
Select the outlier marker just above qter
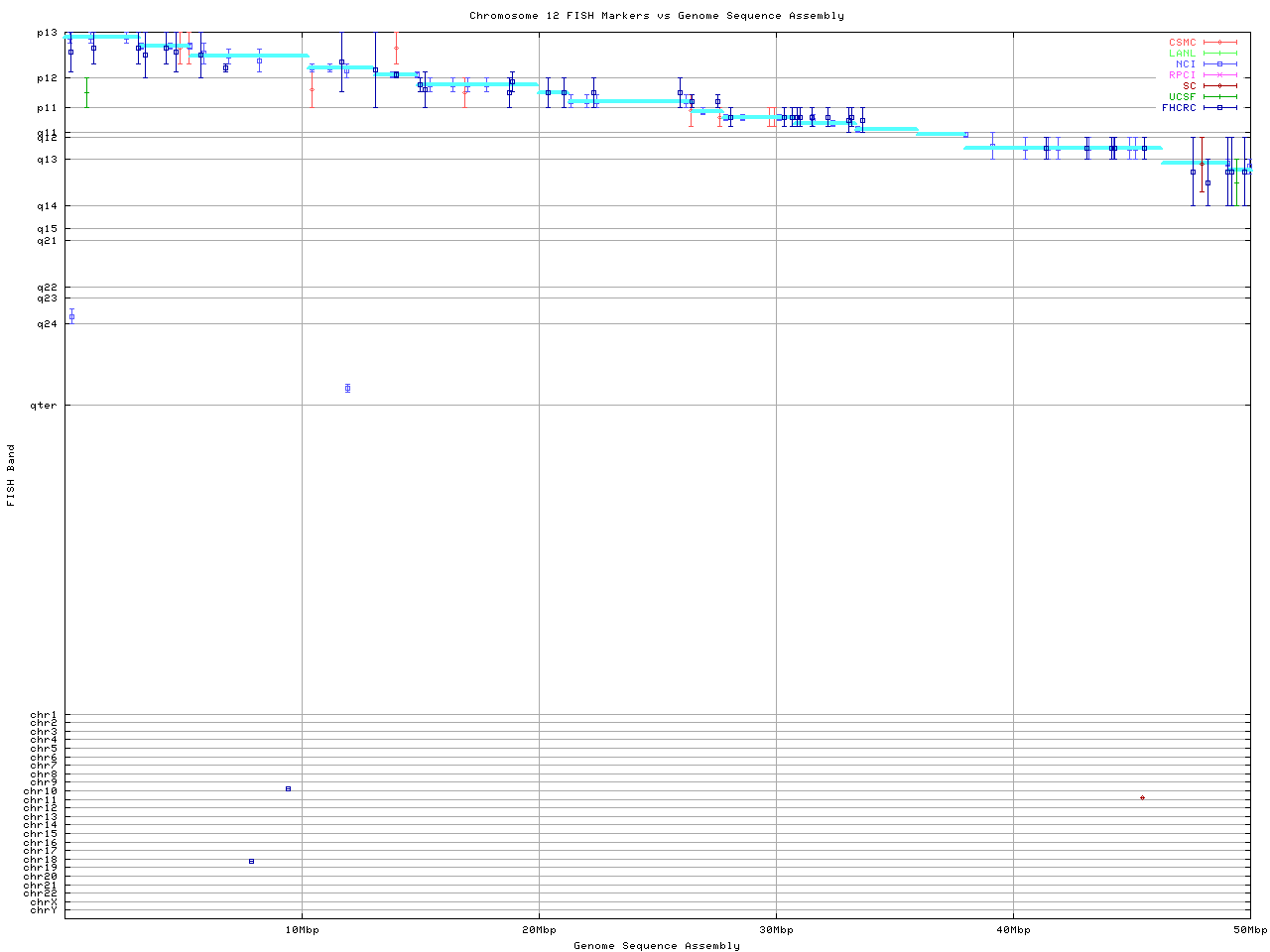point(347,388)
